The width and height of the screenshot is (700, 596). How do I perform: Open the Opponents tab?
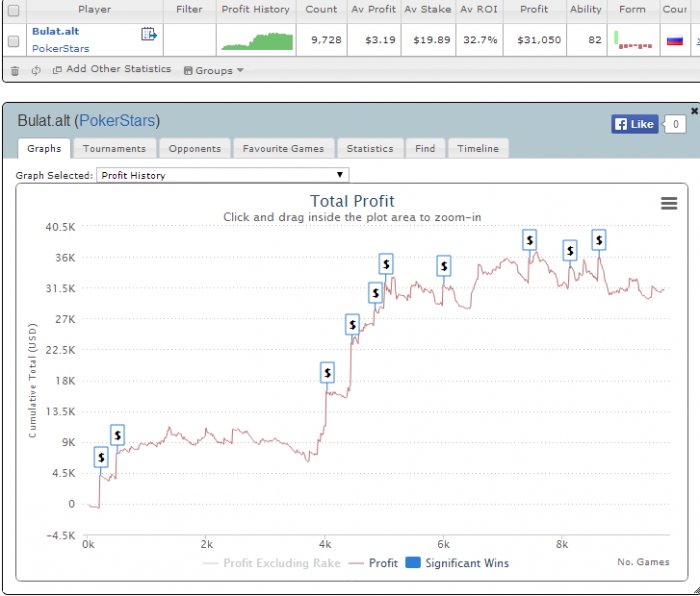click(195, 149)
